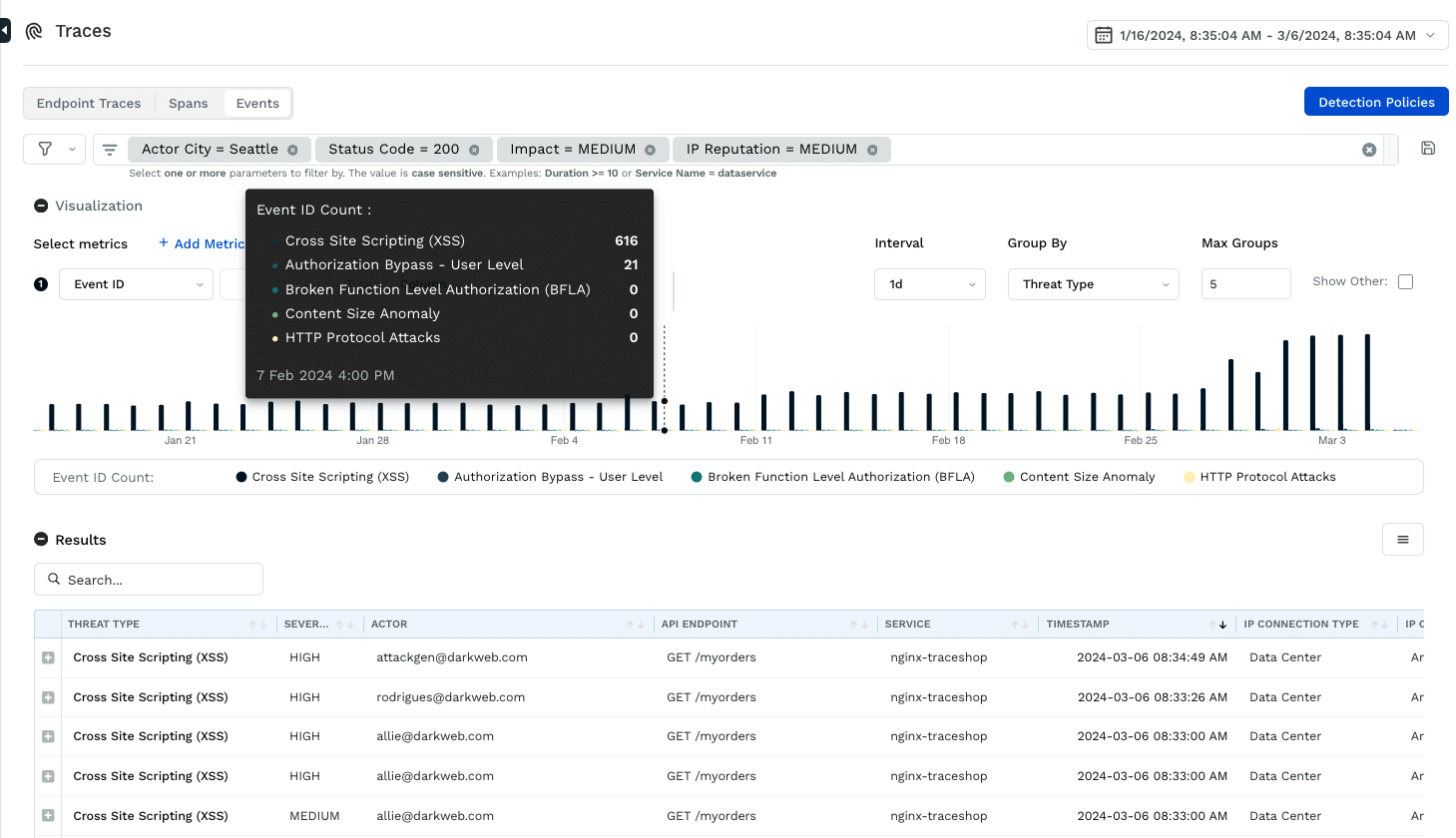
Task: Expand the first Cross Site Scripting row
Action: pyautogui.click(x=48, y=658)
